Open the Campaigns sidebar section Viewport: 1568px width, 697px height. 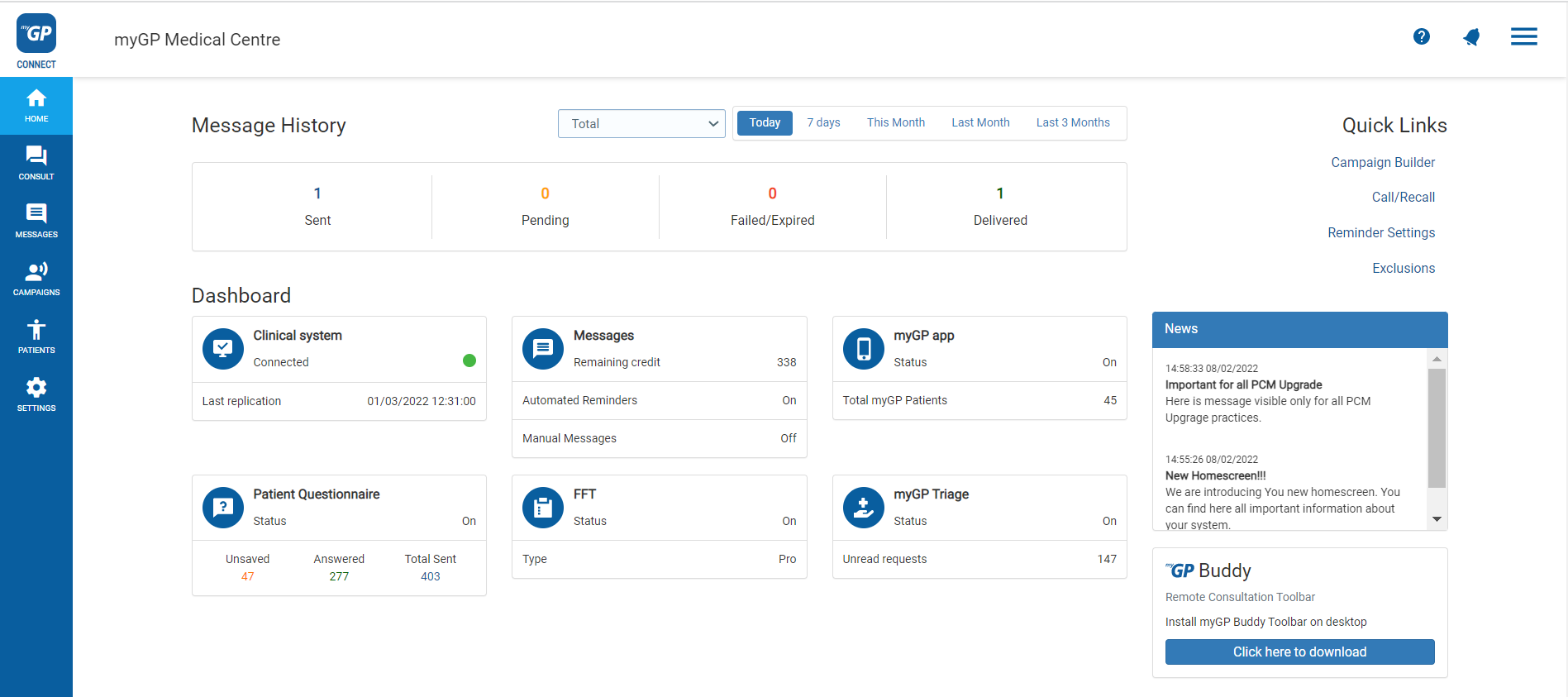pos(36,279)
